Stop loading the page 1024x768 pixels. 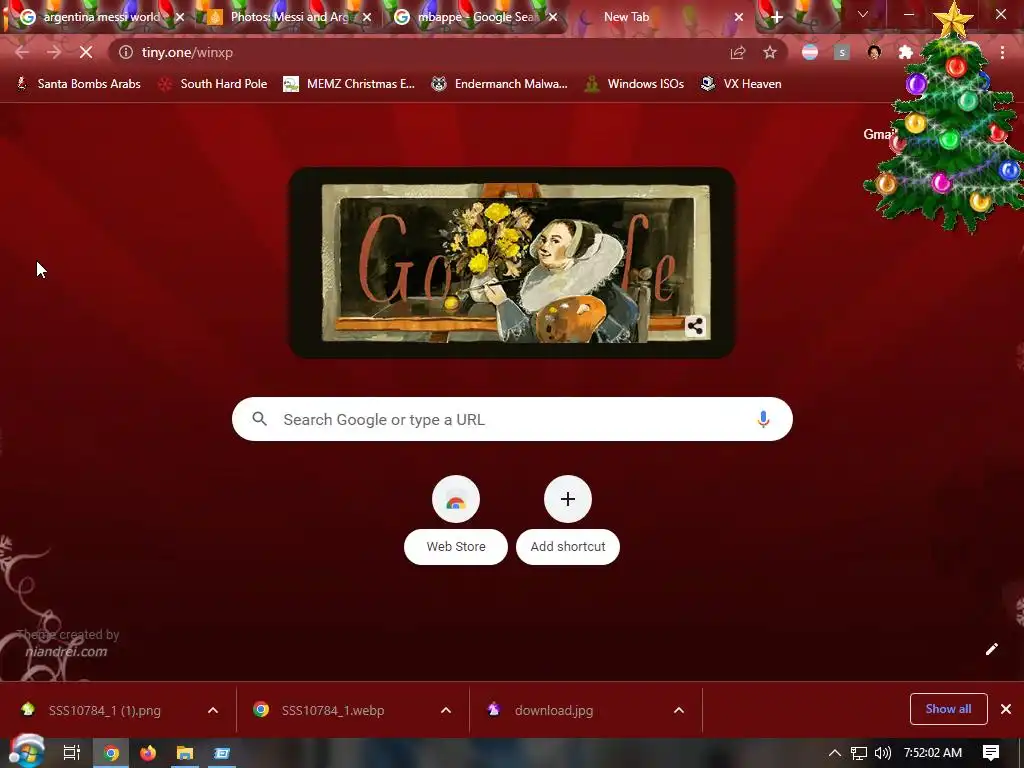click(x=86, y=52)
